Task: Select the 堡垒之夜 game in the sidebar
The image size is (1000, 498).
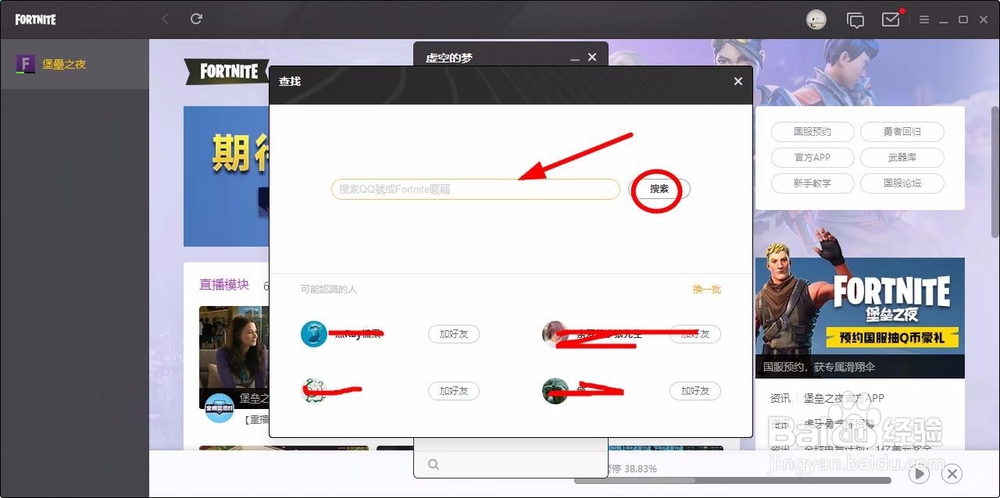Action: [x=75, y=64]
